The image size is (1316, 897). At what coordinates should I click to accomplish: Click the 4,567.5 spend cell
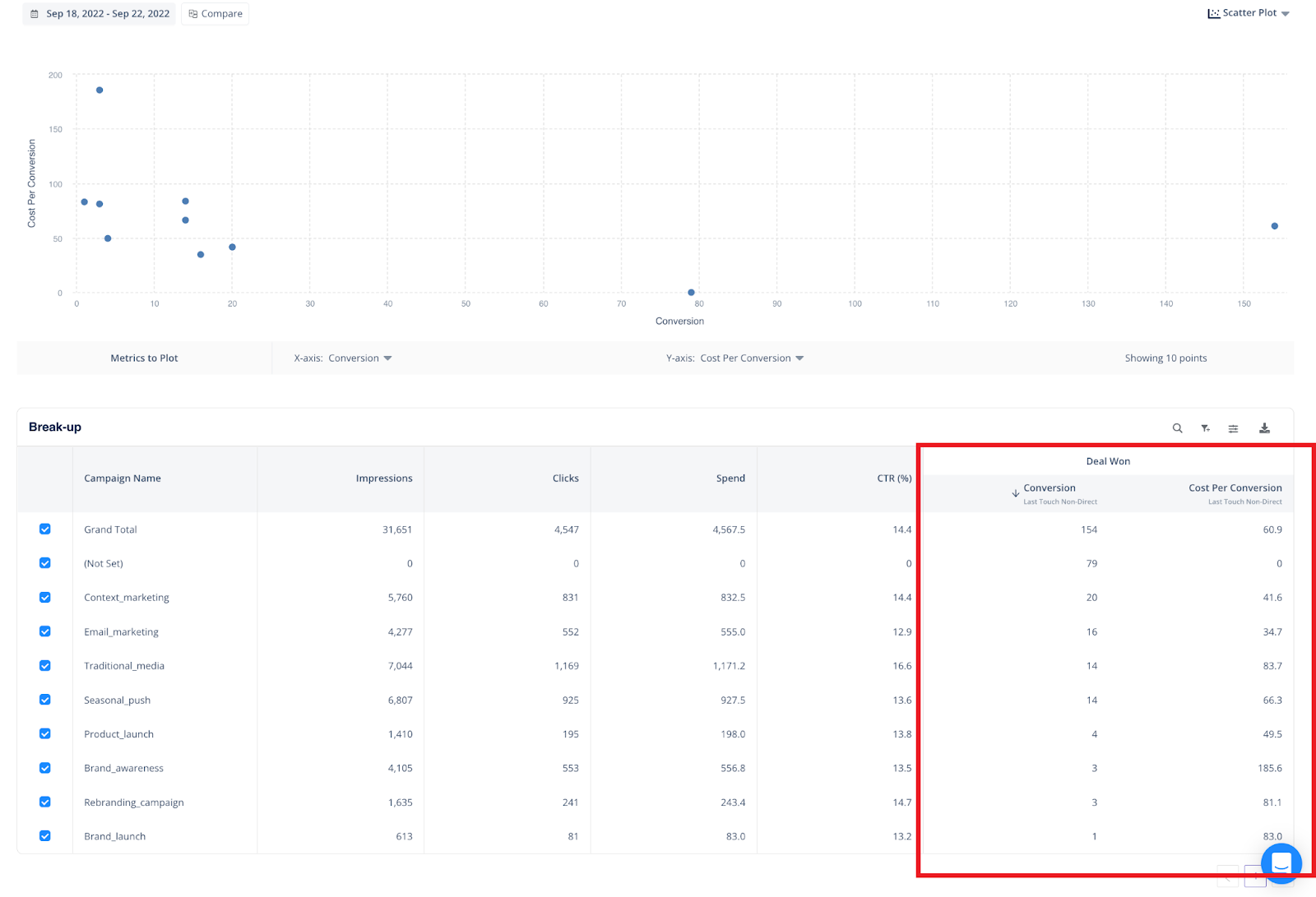(729, 529)
